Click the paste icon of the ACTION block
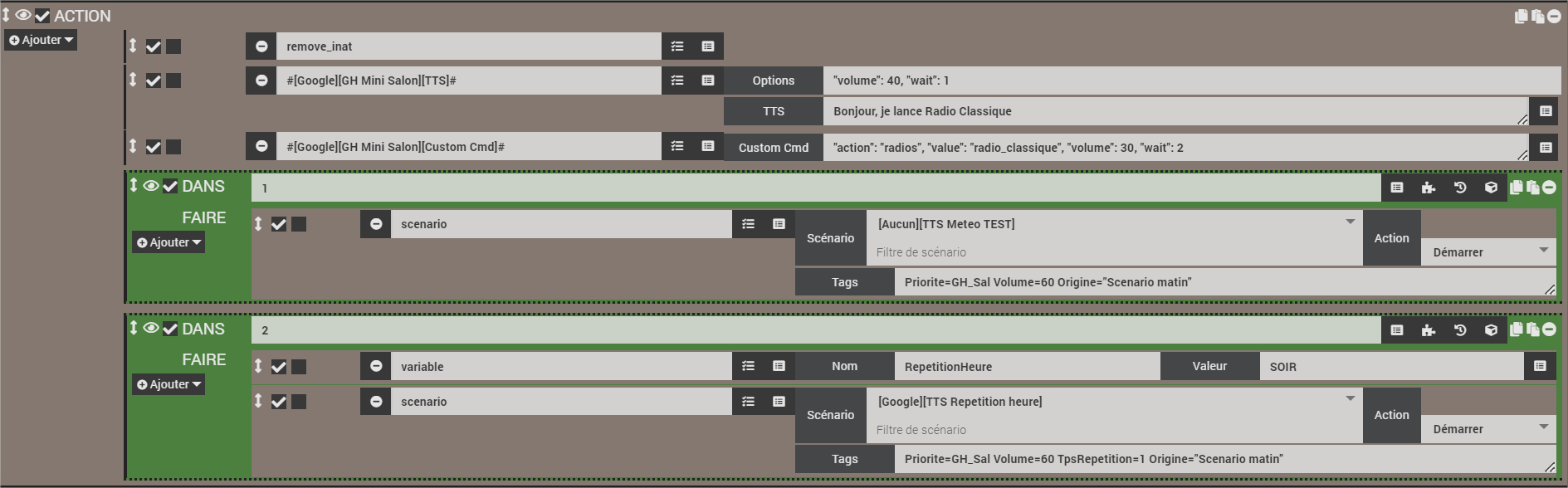Screen dimensions: 1568x488 [1537, 17]
